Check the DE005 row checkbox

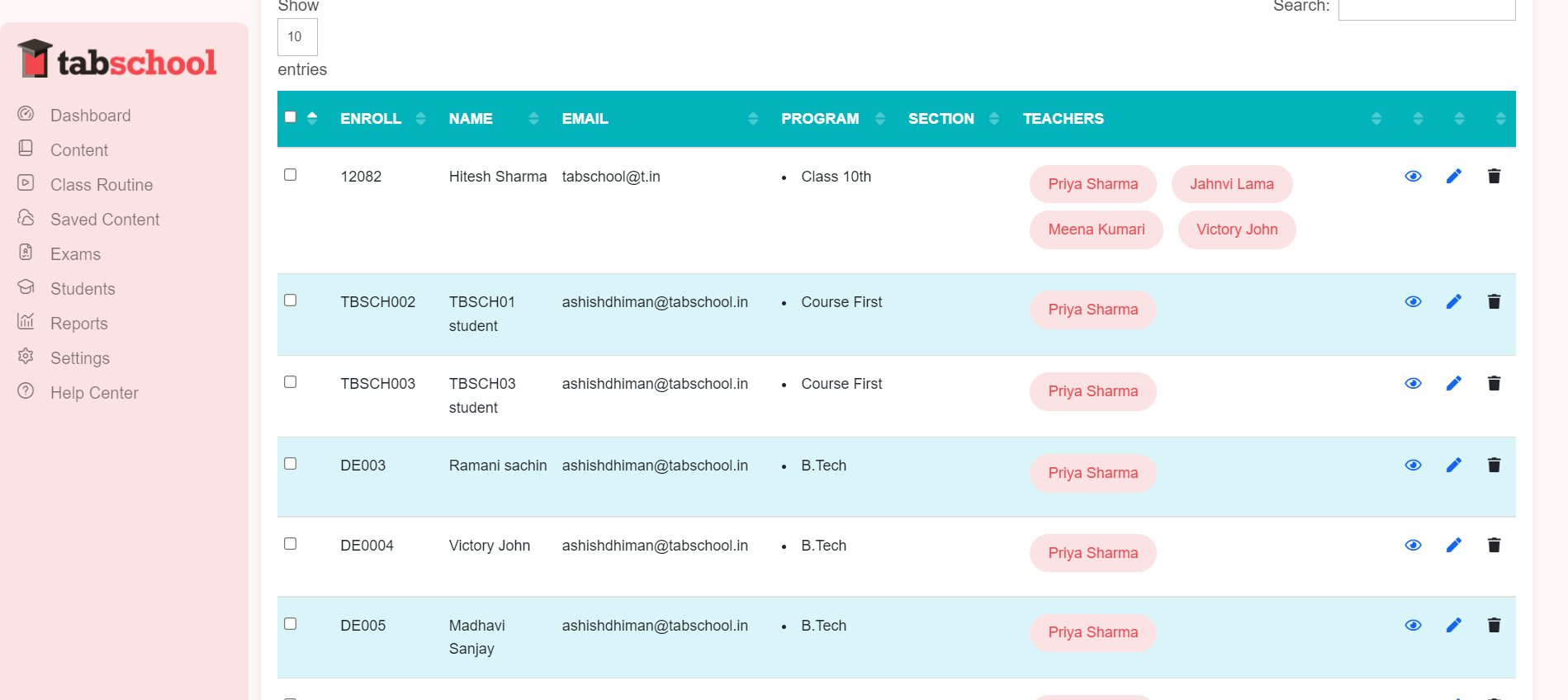291,624
